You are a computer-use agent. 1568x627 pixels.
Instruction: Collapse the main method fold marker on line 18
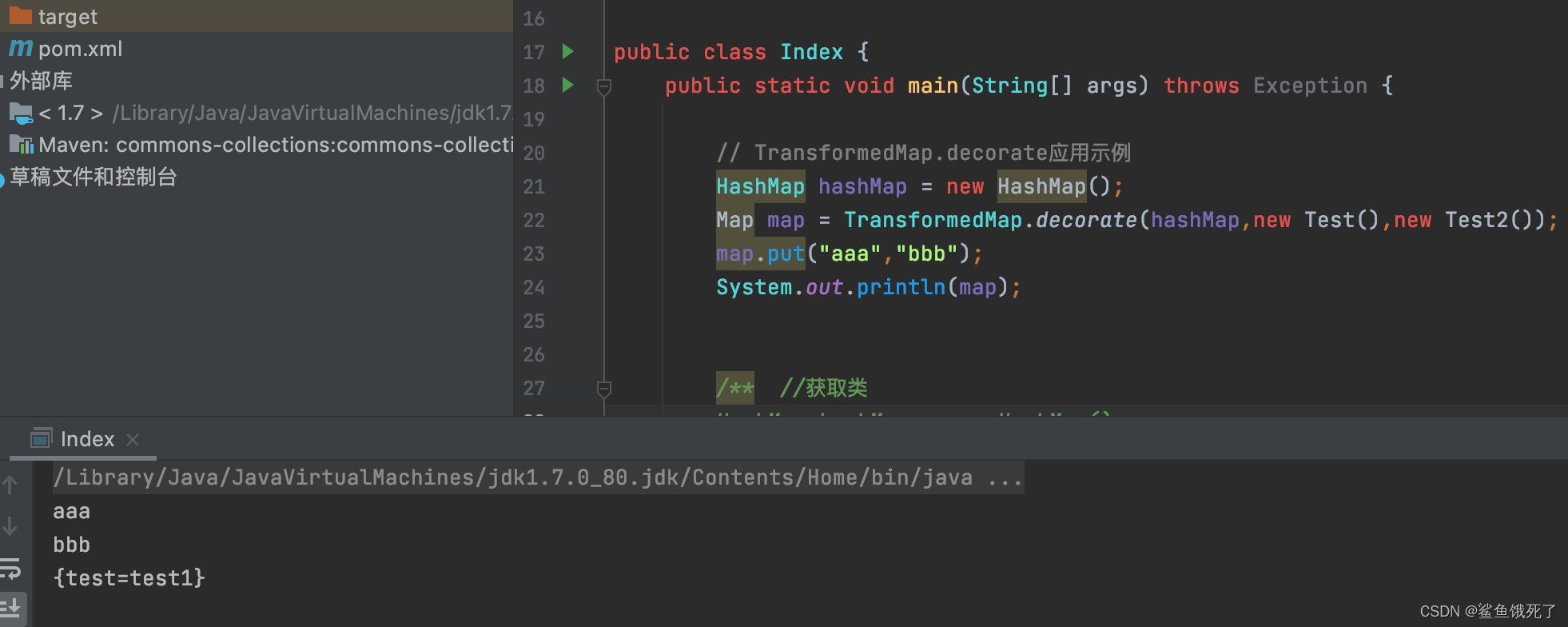[x=604, y=86]
